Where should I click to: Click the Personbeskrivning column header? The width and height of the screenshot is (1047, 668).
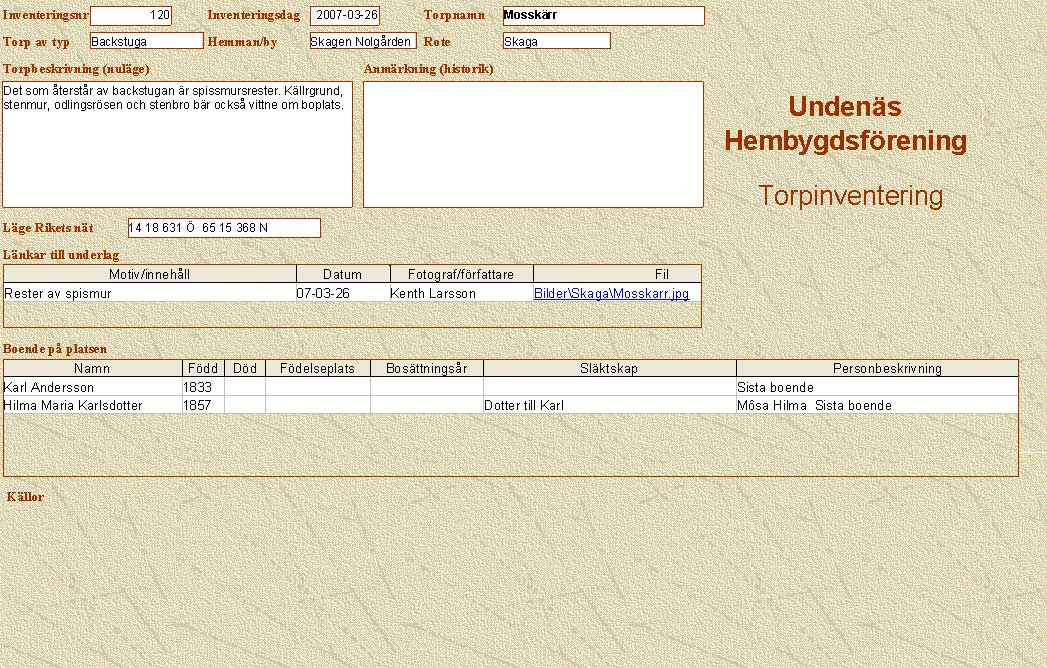(x=877, y=368)
